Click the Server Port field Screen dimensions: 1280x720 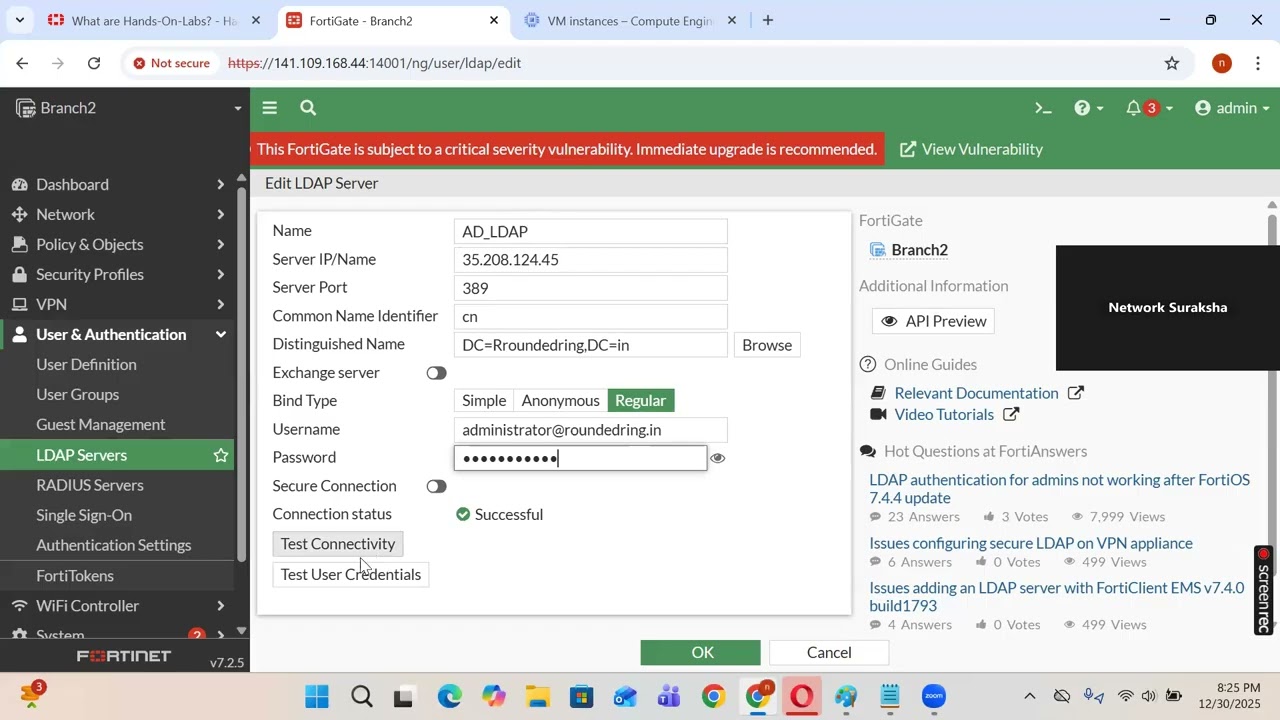tap(590, 288)
